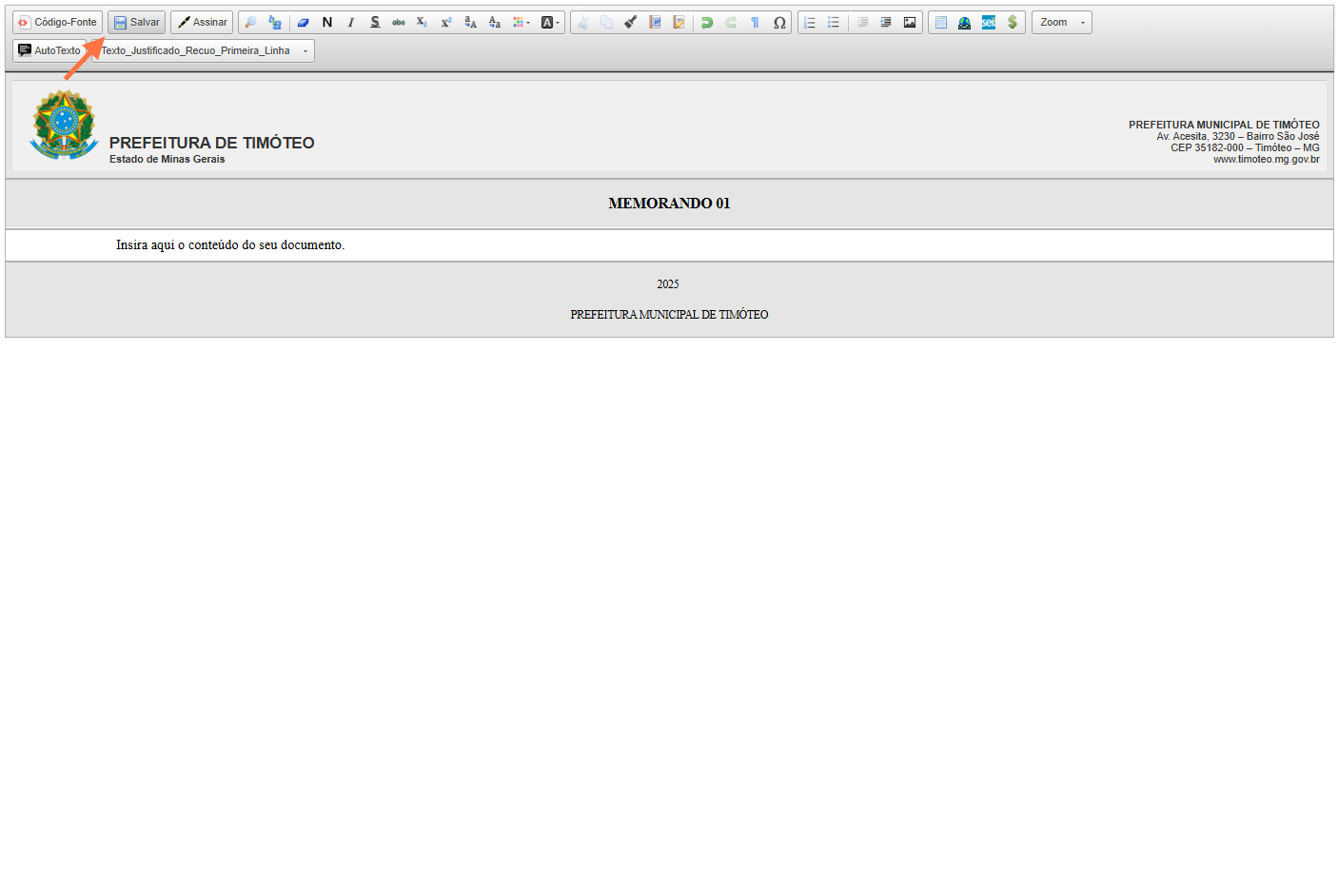1338x896 pixels.
Task: Open the Replace text tool
Action: tap(275, 22)
